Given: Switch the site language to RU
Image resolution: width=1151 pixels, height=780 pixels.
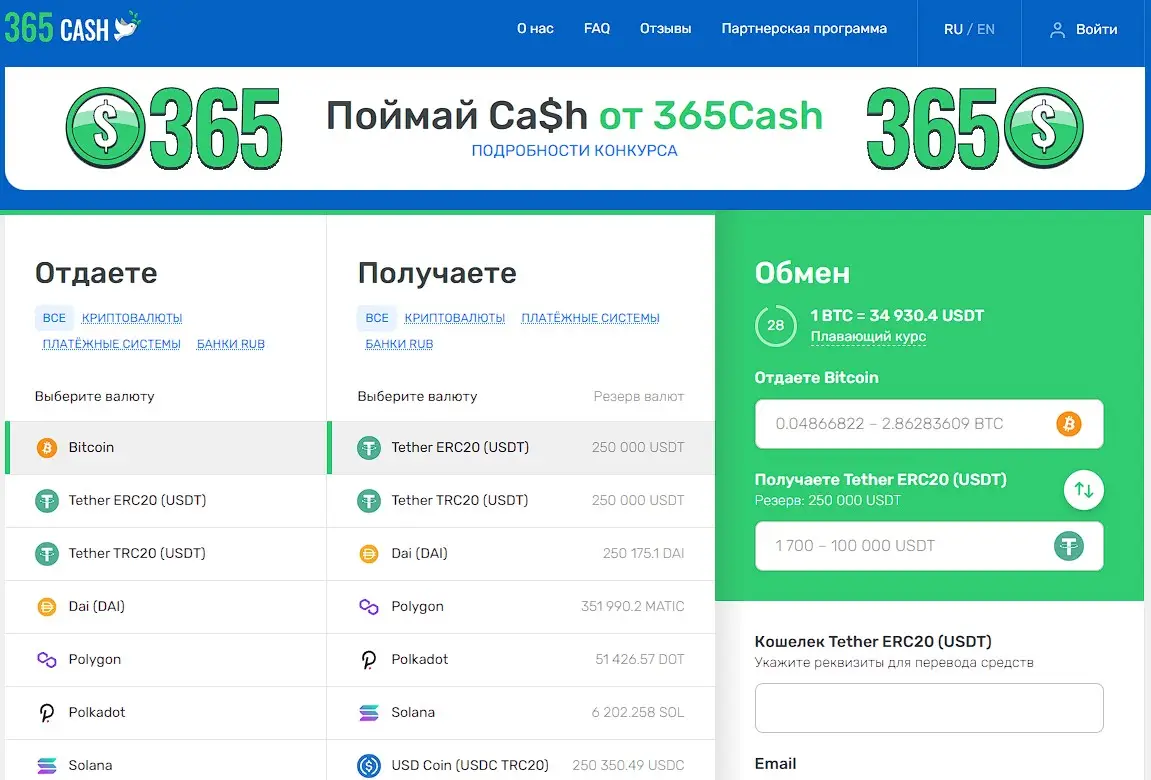Looking at the screenshot, I should coord(953,29).
